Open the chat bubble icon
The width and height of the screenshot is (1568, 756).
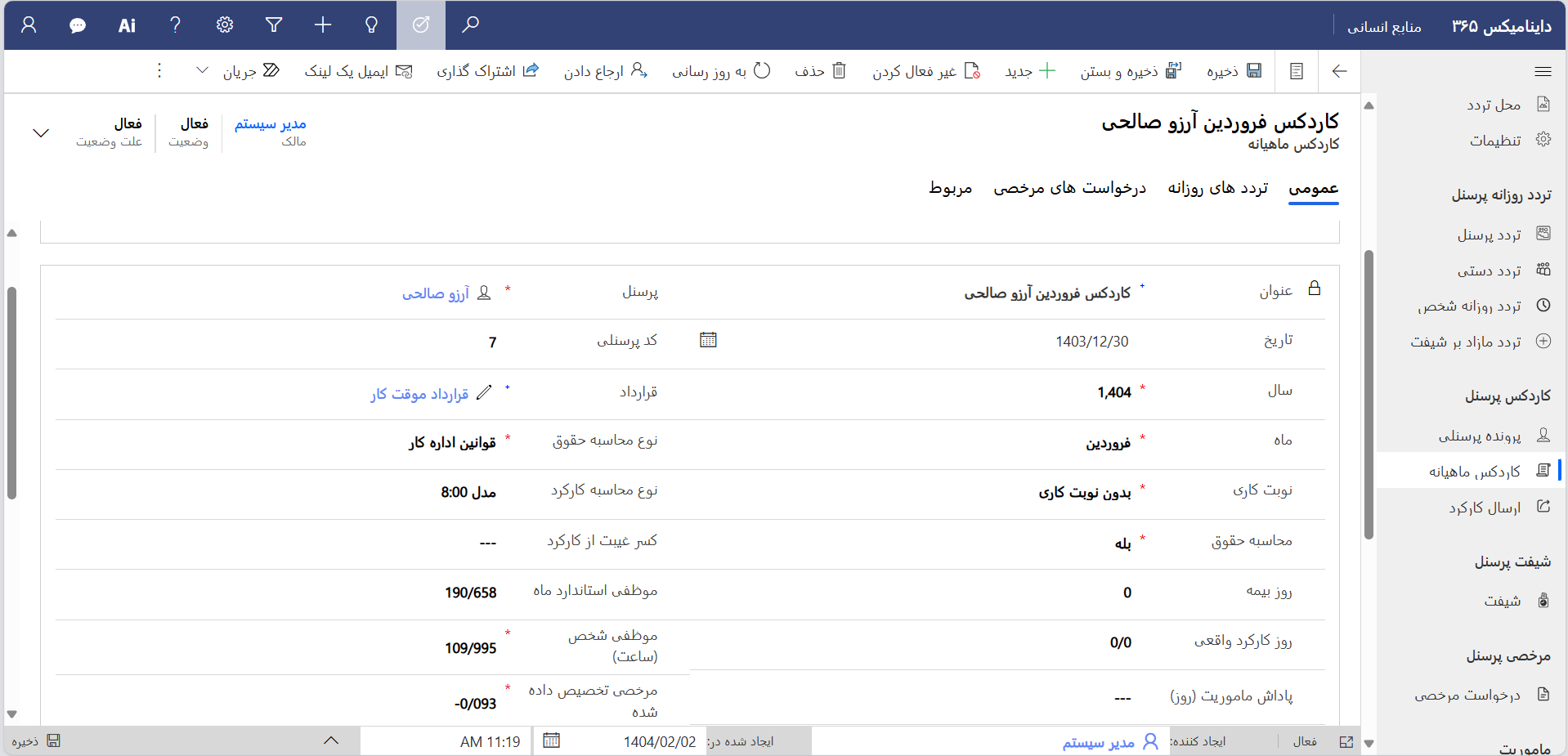click(78, 25)
